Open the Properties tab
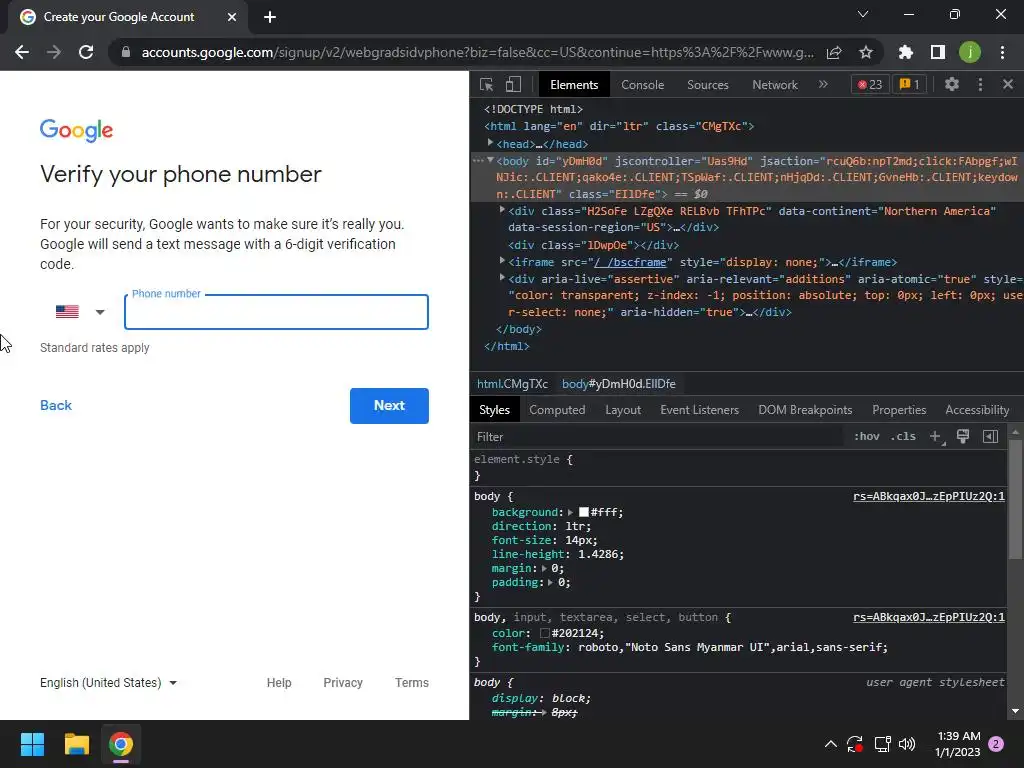Viewport: 1024px width, 768px height. [899, 409]
